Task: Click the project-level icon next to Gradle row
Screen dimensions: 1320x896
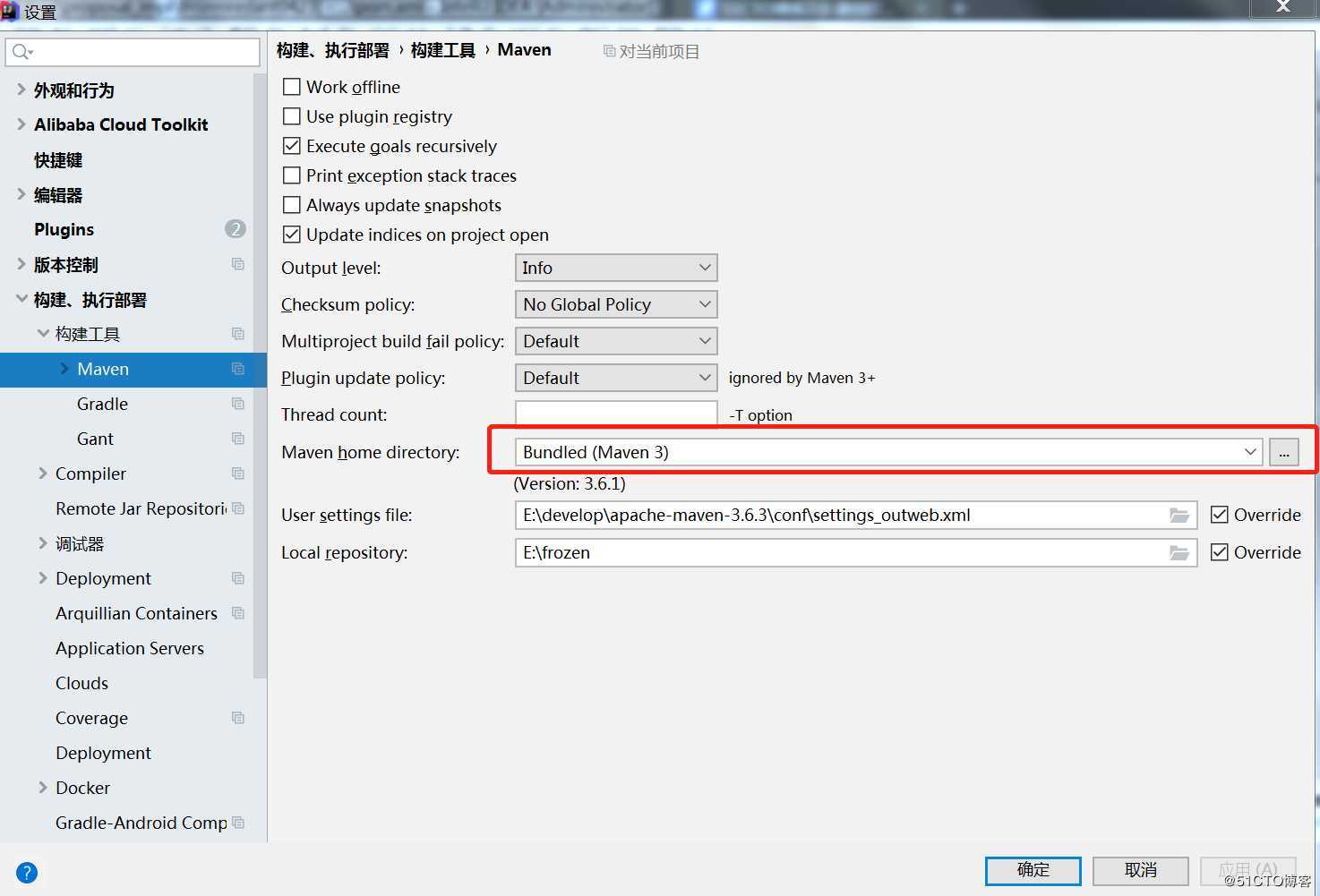Action: pyautogui.click(x=237, y=404)
